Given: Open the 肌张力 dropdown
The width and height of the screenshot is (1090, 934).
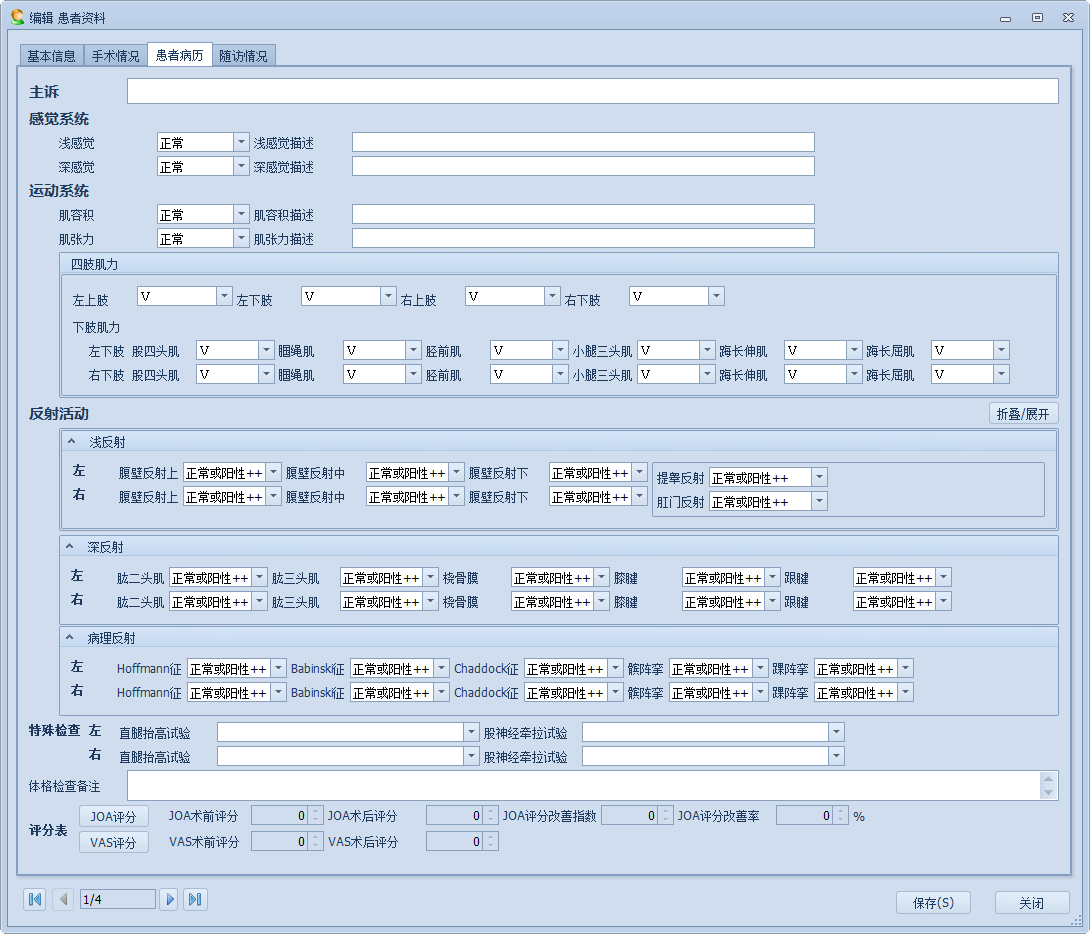Looking at the screenshot, I should click(241, 238).
